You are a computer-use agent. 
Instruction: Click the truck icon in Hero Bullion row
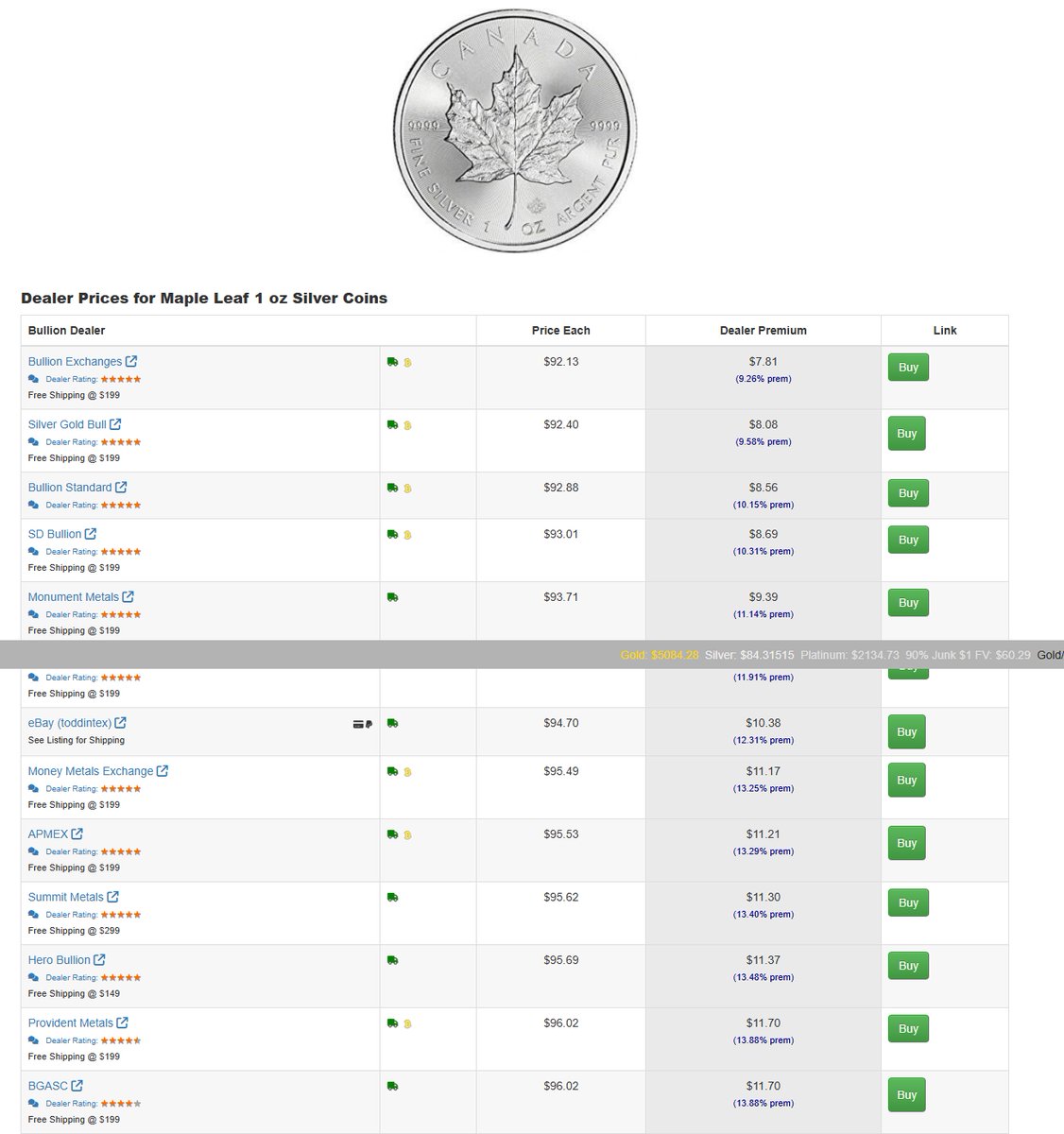392,960
